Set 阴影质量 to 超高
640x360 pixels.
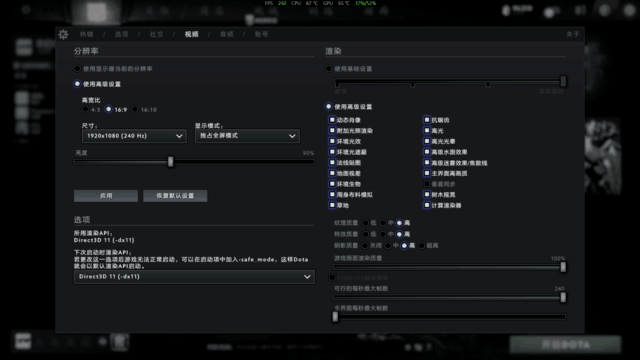point(422,245)
